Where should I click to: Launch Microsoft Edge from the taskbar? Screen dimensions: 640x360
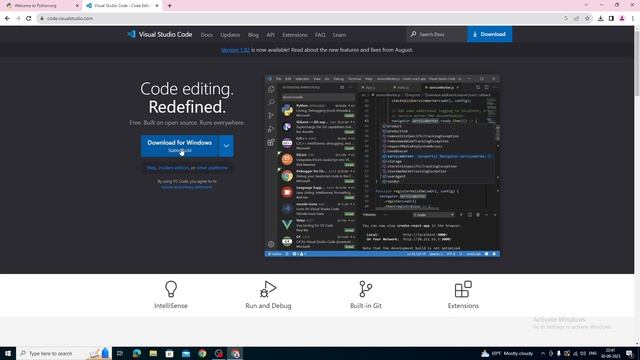(137, 353)
